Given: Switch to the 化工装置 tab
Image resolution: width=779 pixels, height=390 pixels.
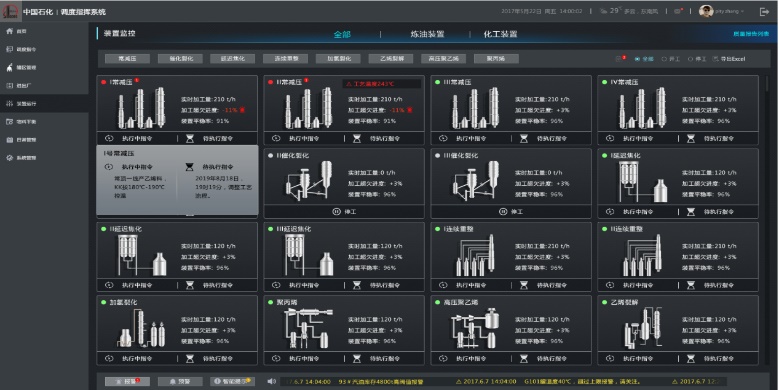Looking at the screenshot, I should point(500,34).
